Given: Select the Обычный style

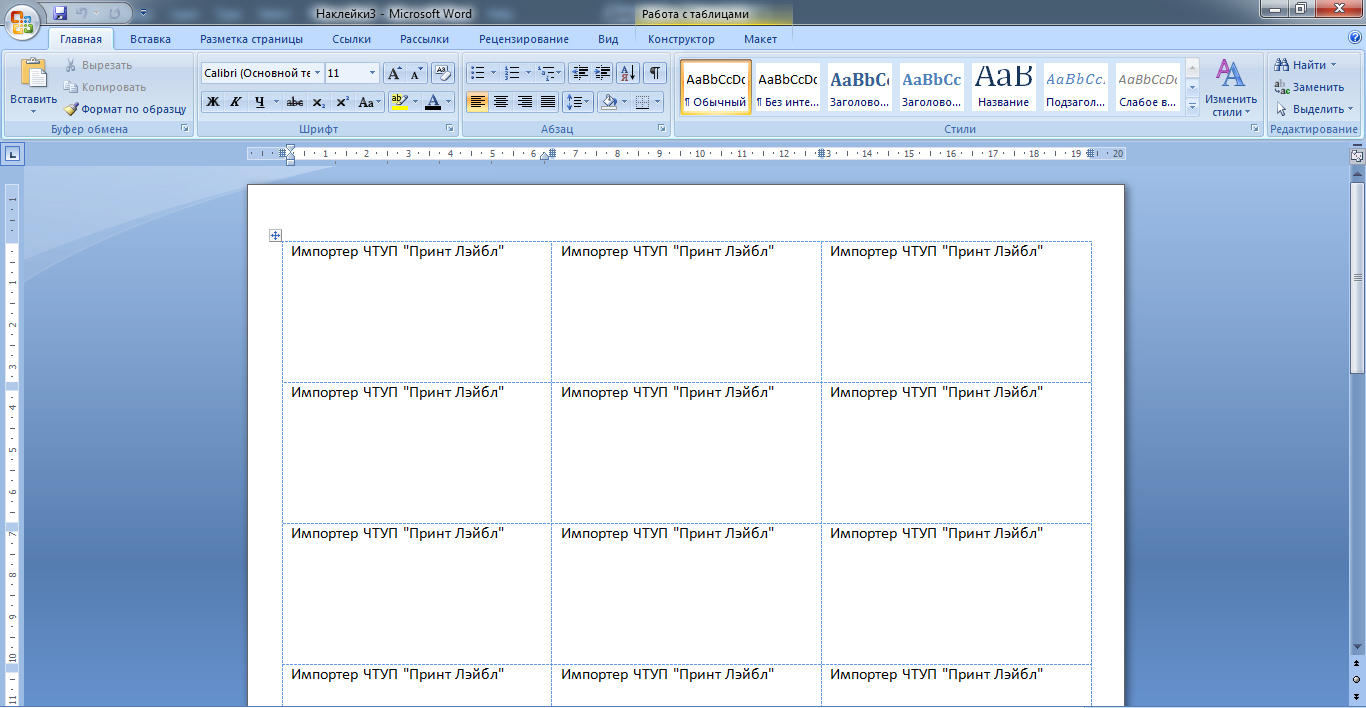Looking at the screenshot, I should click(x=716, y=87).
